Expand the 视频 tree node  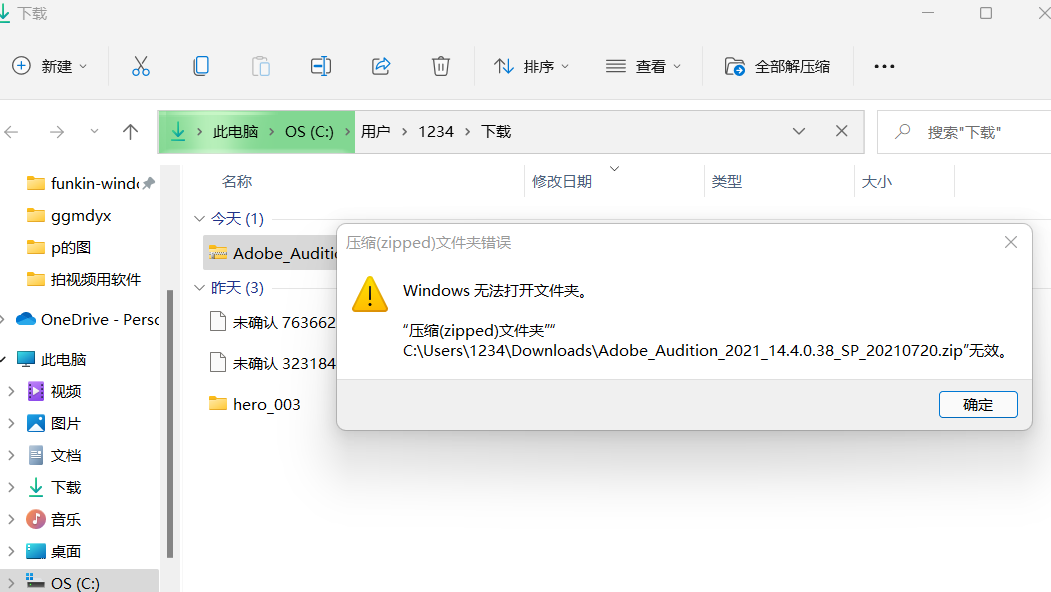pos(11,392)
